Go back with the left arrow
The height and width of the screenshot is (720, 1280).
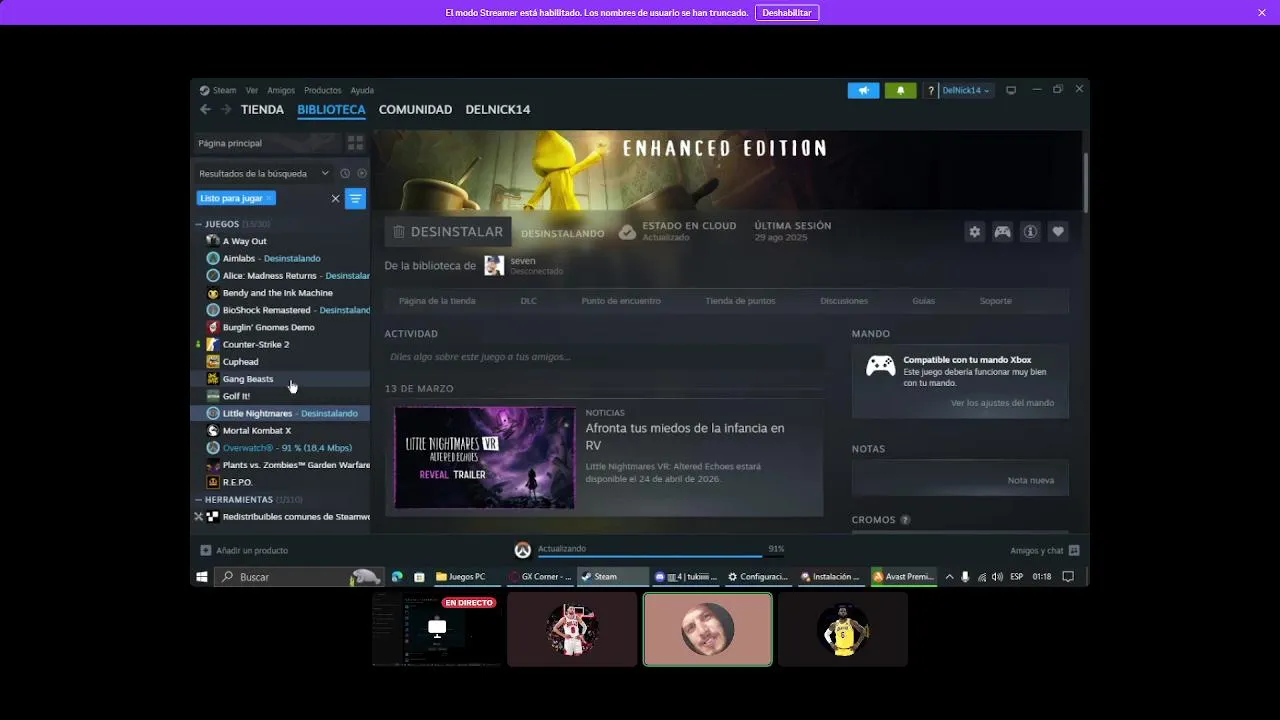(205, 109)
